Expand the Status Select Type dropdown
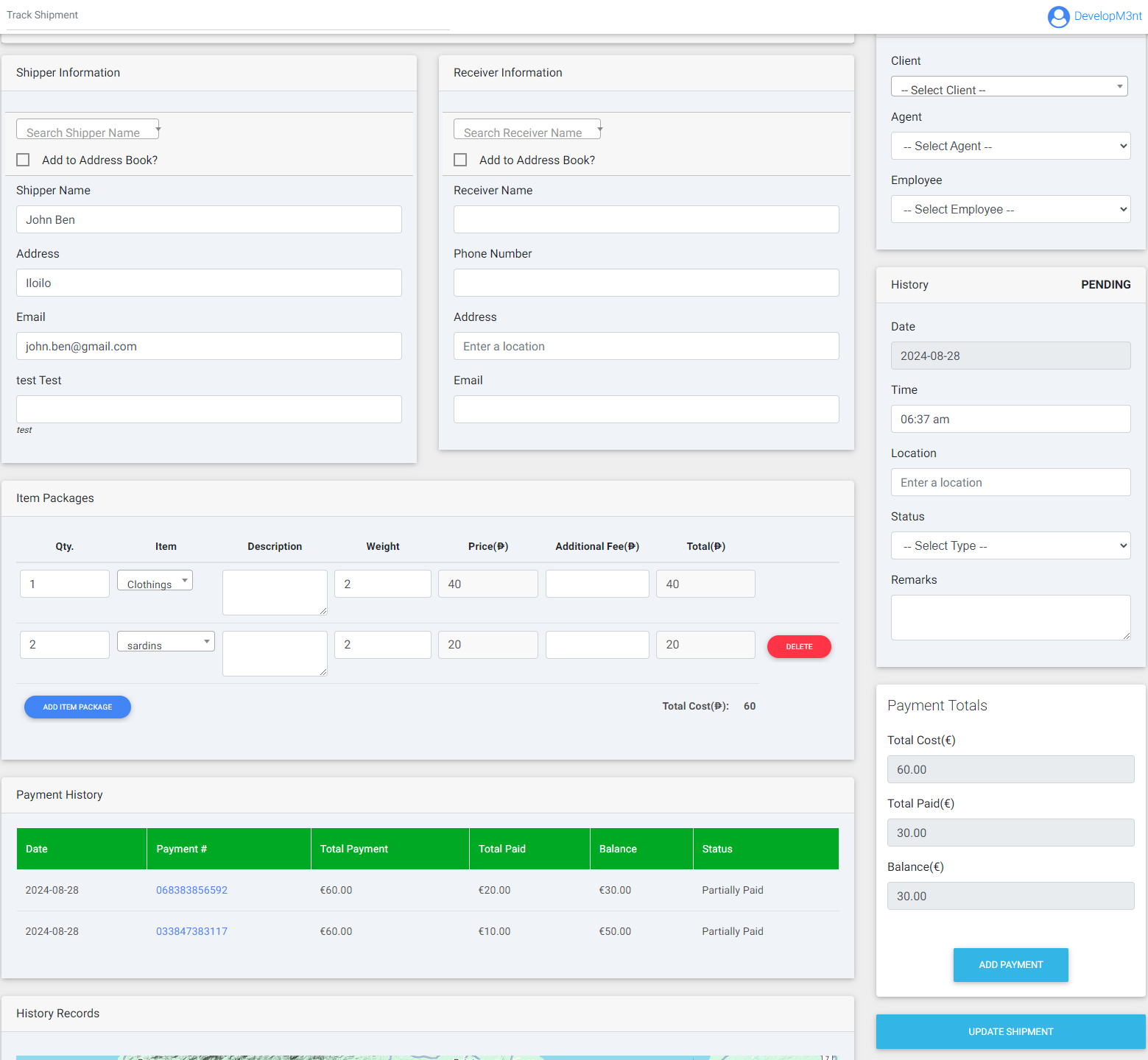The image size is (1148, 1060). pyautogui.click(x=1010, y=545)
